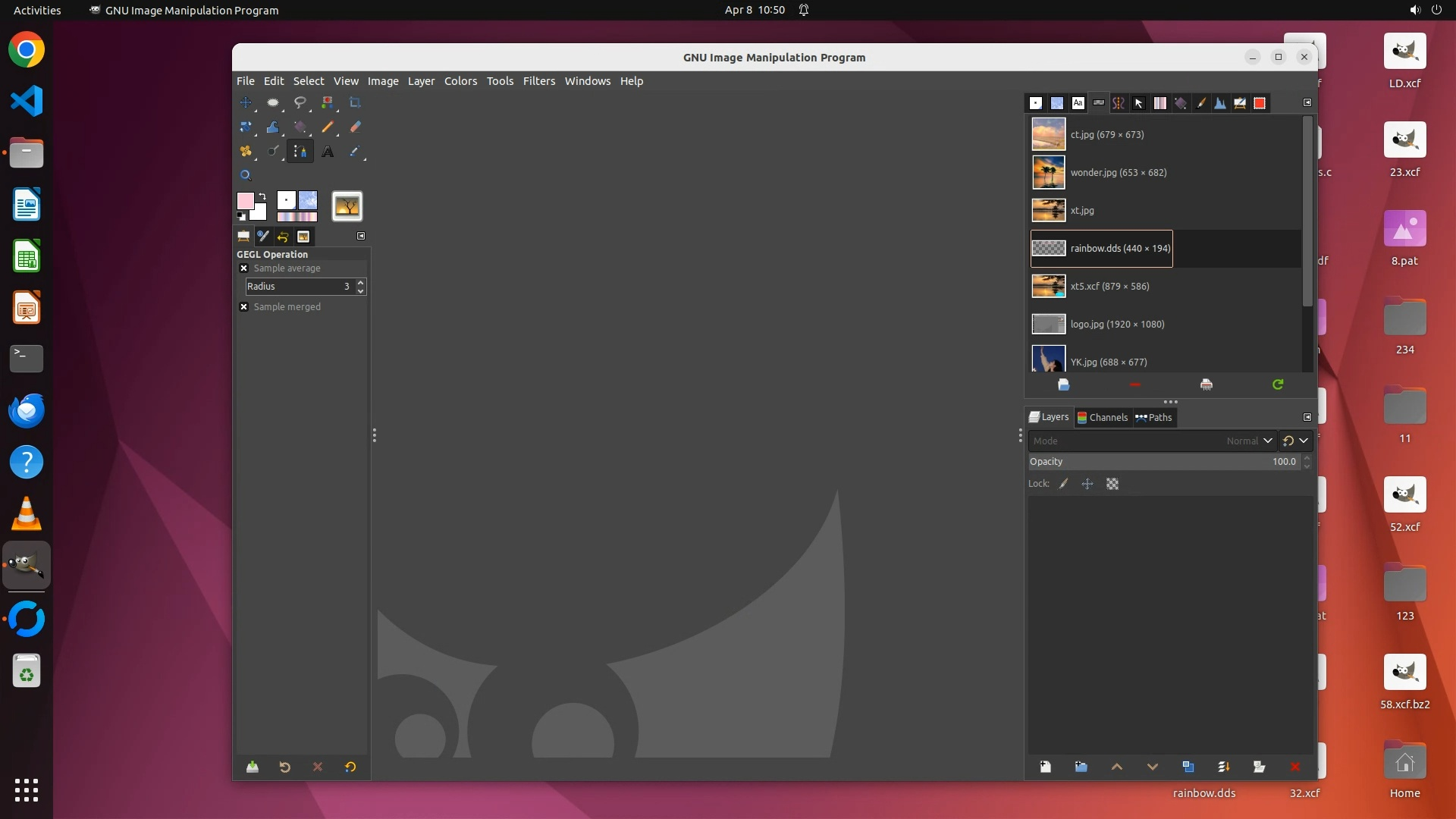Screen dimensions: 1456x819
Task: Select the Crop tool
Action: click(x=355, y=103)
